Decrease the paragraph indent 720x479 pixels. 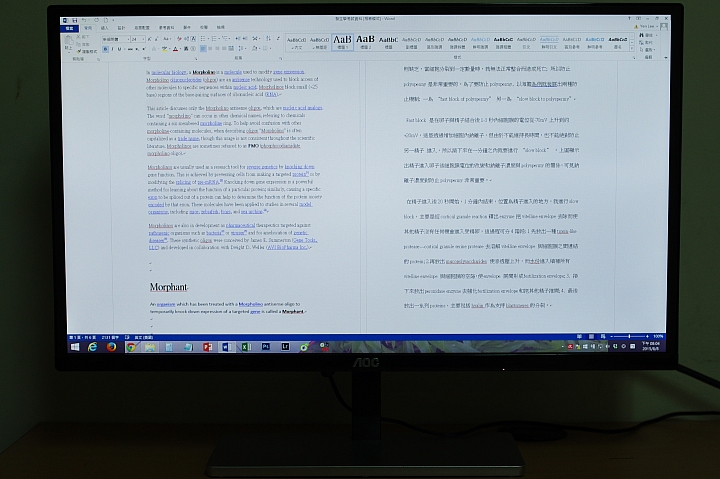click(x=237, y=39)
